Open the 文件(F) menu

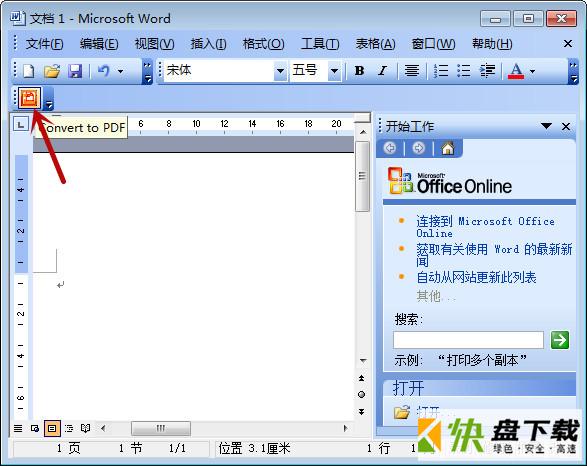(44, 44)
